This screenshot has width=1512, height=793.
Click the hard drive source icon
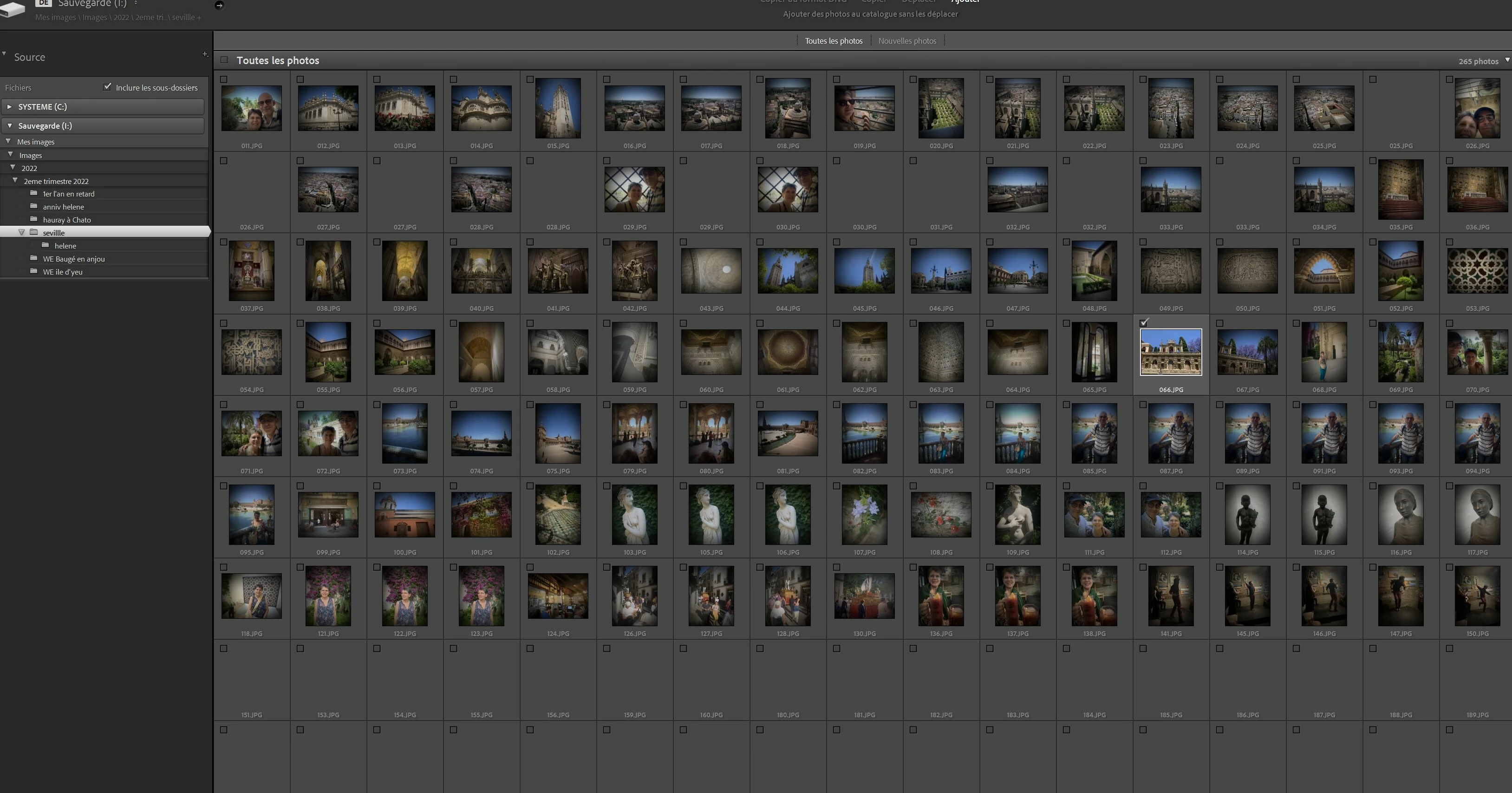pyautogui.click(x=13, y=9)
